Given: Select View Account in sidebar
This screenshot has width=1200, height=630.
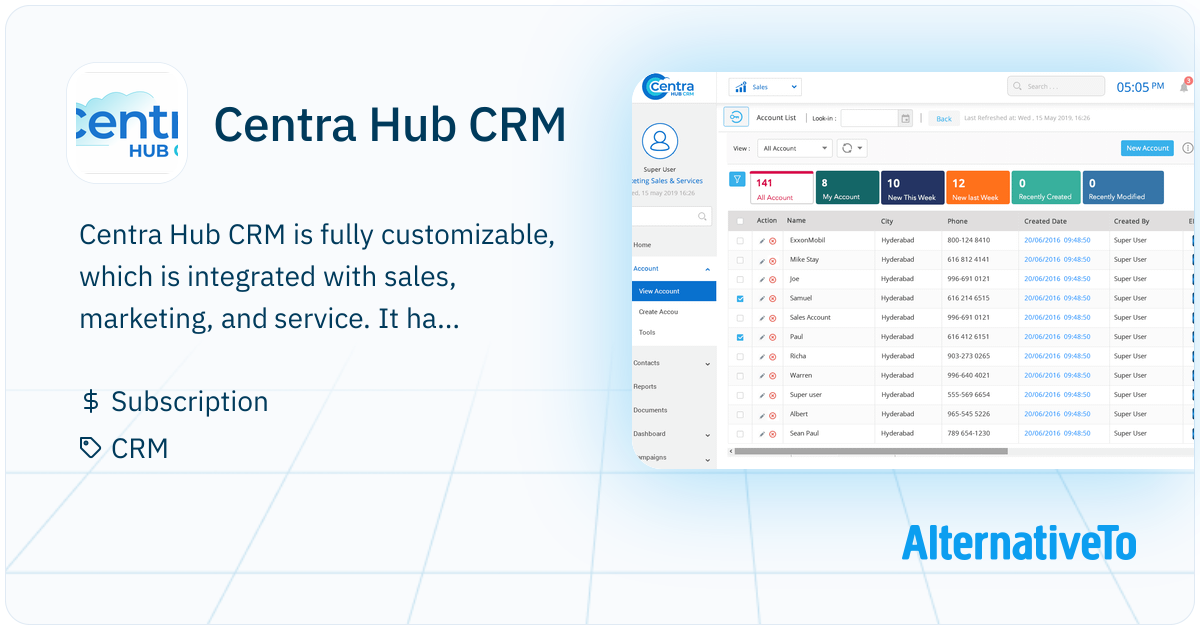Looking at the screenshot, I should [674, 291].
